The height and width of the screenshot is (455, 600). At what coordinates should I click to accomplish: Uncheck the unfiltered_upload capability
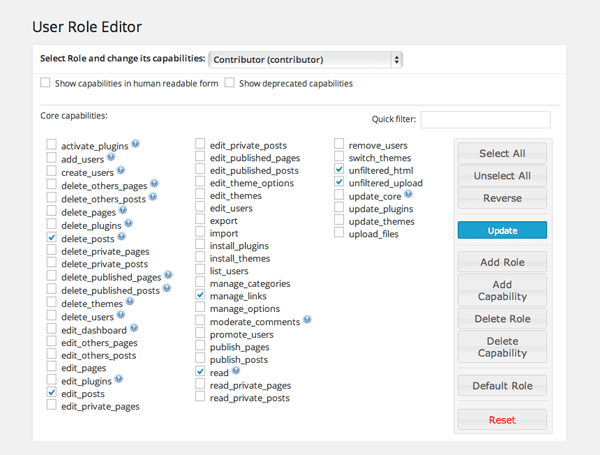pos(339,181)
